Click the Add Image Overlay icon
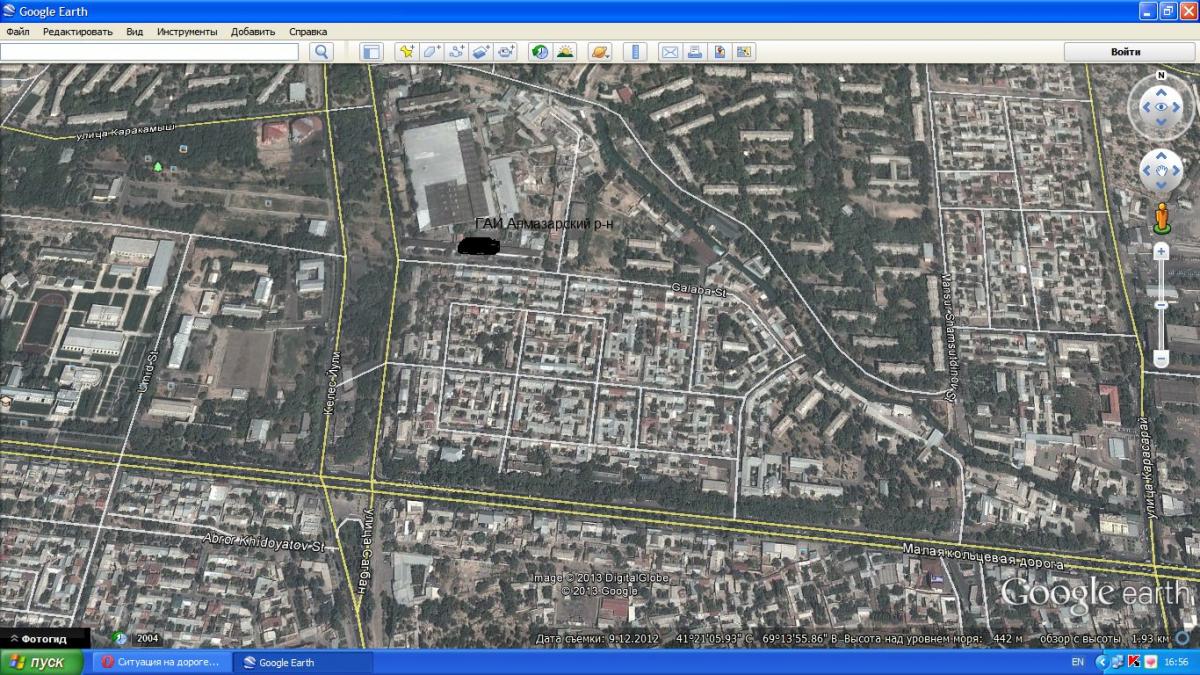 tap(481, 52)
